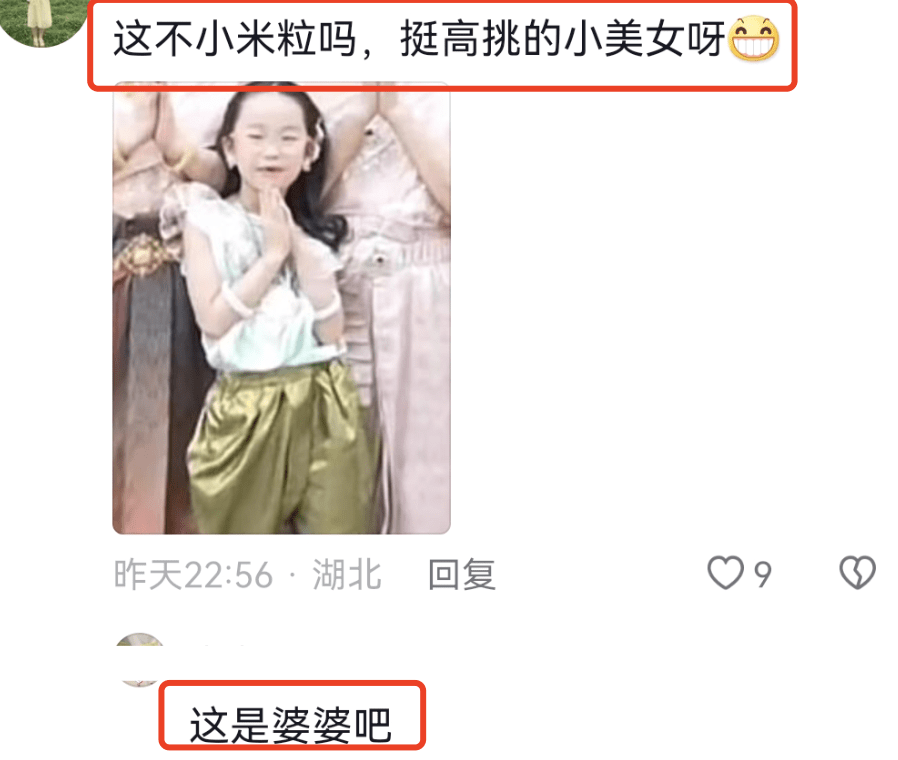Tap 回复 to reply to the comment
The height and width of the screenshot is (760, 898).
click(x=462, y=574)
